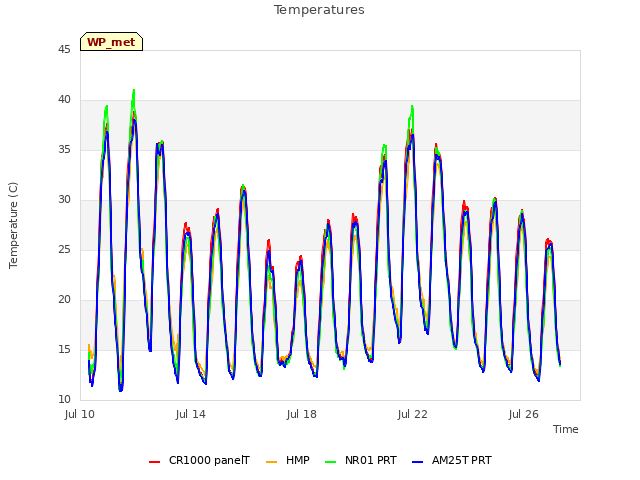Toggle the CR1000 panelT legend entry
This screenshot has height=480, width=640.
click(x=199, y=460)
